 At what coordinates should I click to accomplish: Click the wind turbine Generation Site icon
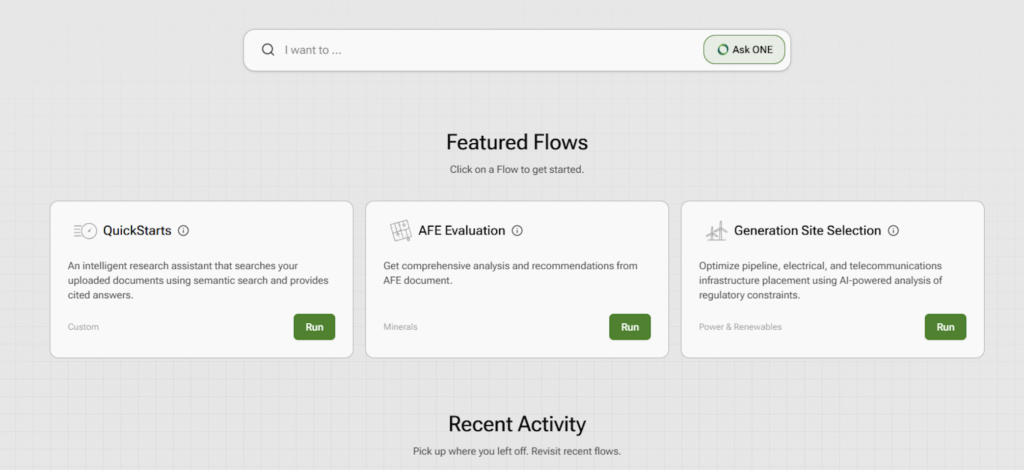716,231
